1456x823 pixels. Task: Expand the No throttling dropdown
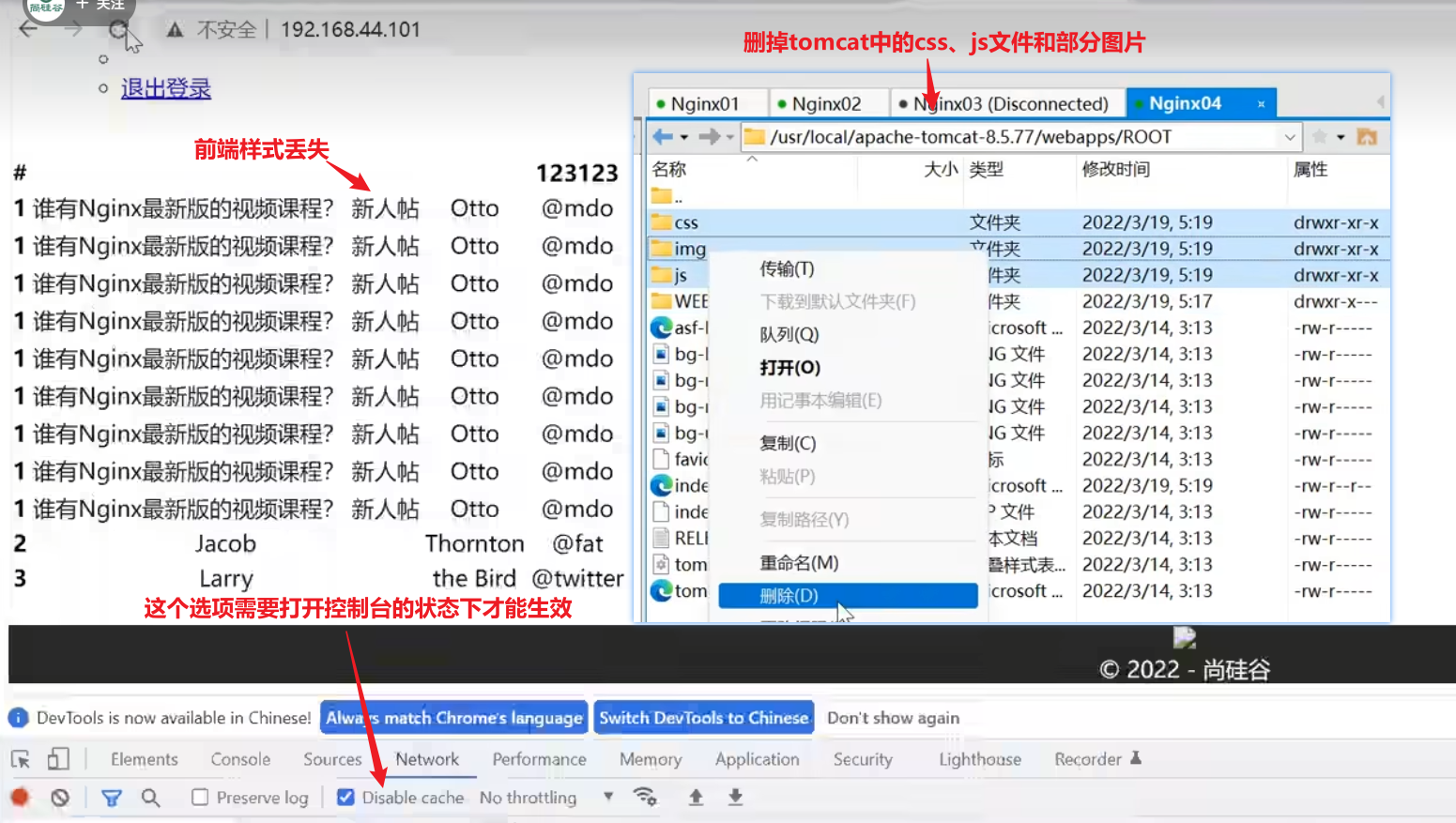[x=608, y=797]
